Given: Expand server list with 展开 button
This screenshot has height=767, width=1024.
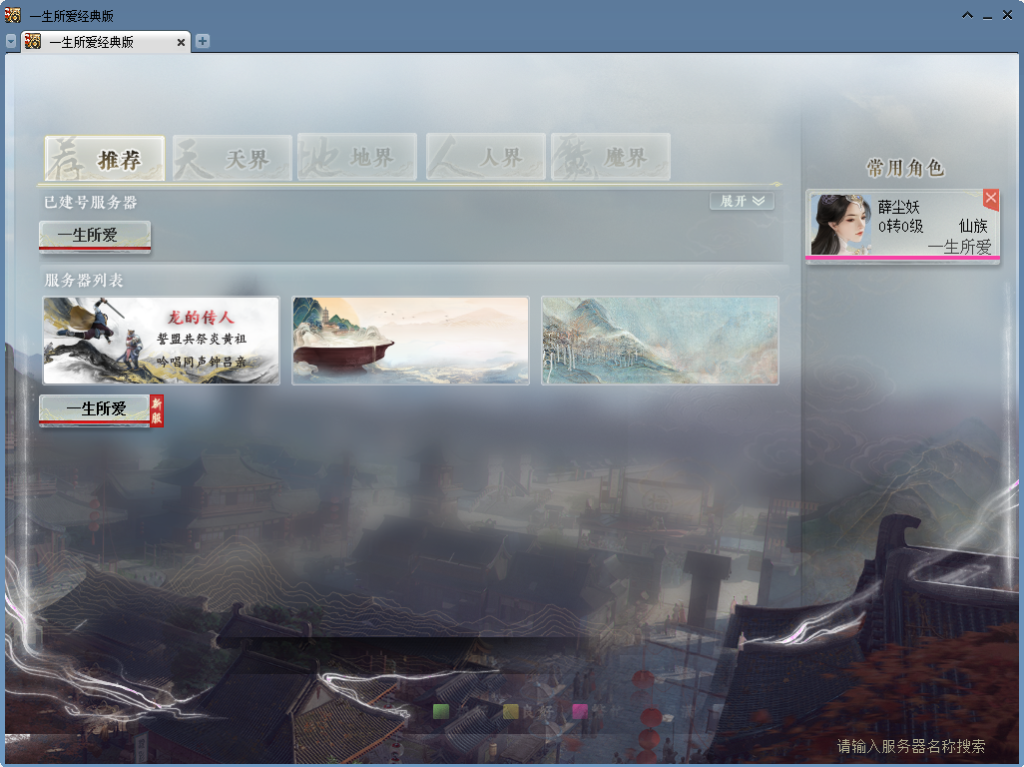Looking at the screenshot, I should [x=742, y=201].
